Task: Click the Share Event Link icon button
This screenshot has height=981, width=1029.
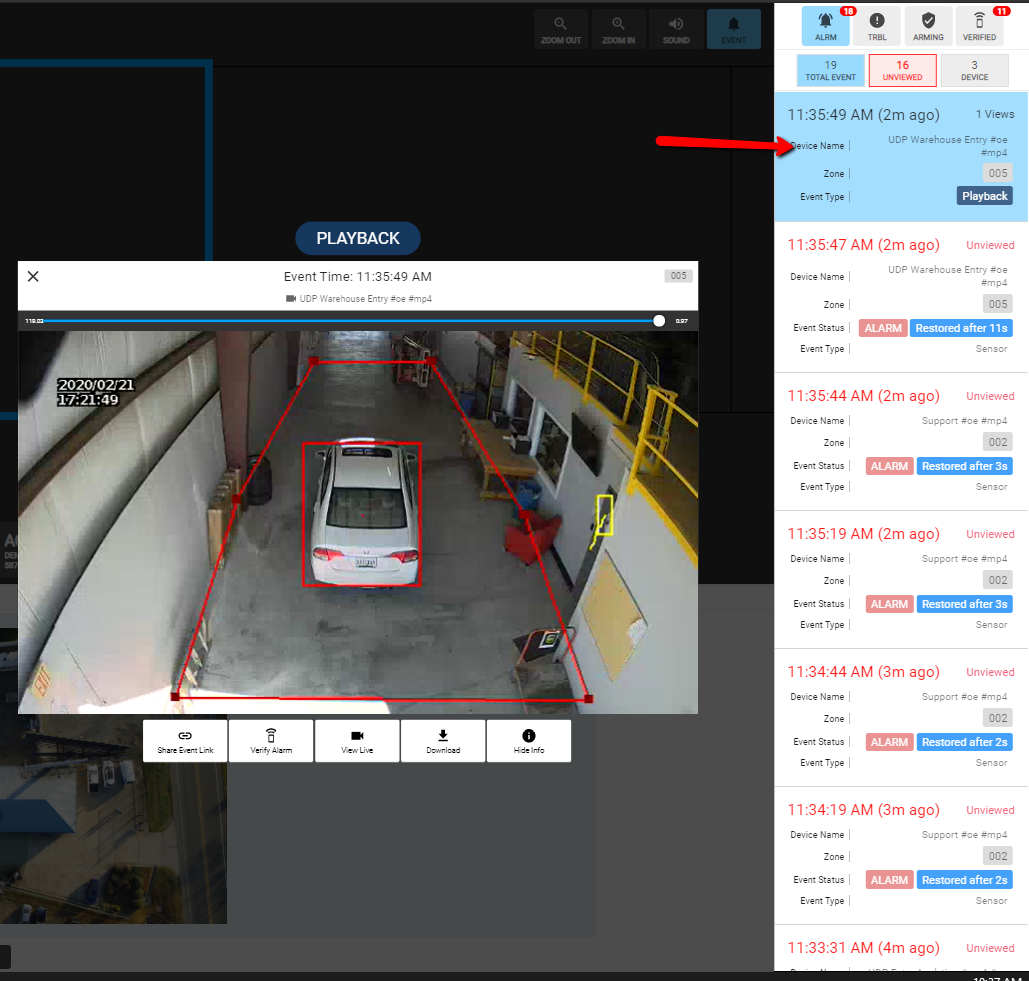Action: (x=185, y=741)
